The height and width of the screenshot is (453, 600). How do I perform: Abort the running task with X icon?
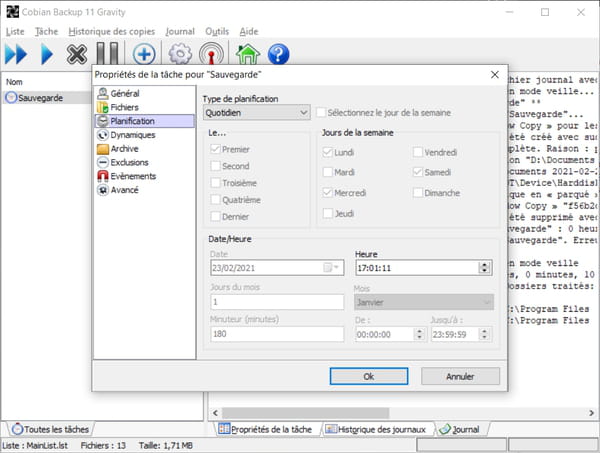77,54
